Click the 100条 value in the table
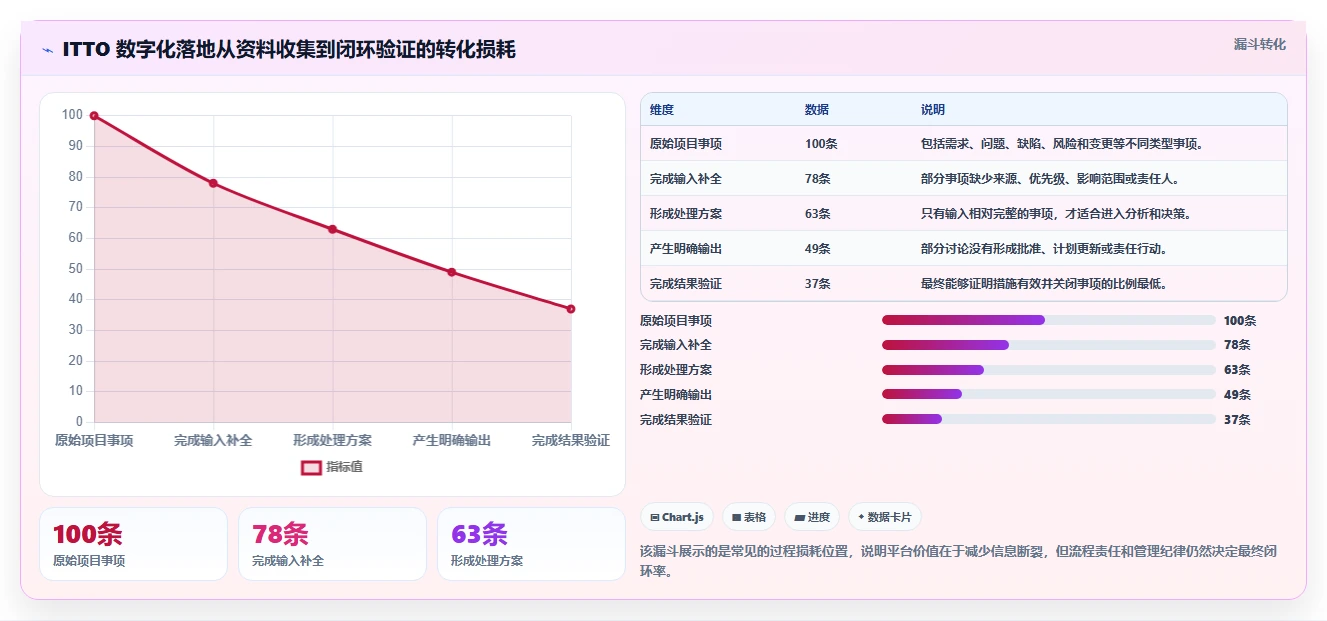 [821, 144]
